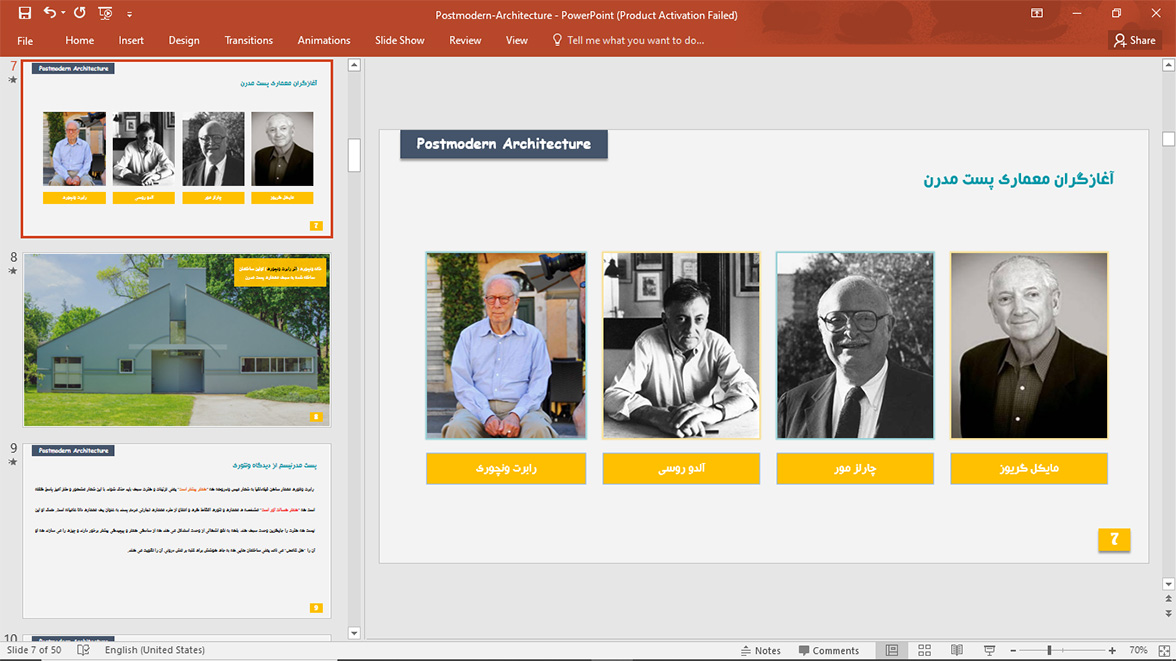Screen dimensions: 1176x661
Task: Select the yellow slide number 7 box on the slide
Action: (x=1114, y=539)
